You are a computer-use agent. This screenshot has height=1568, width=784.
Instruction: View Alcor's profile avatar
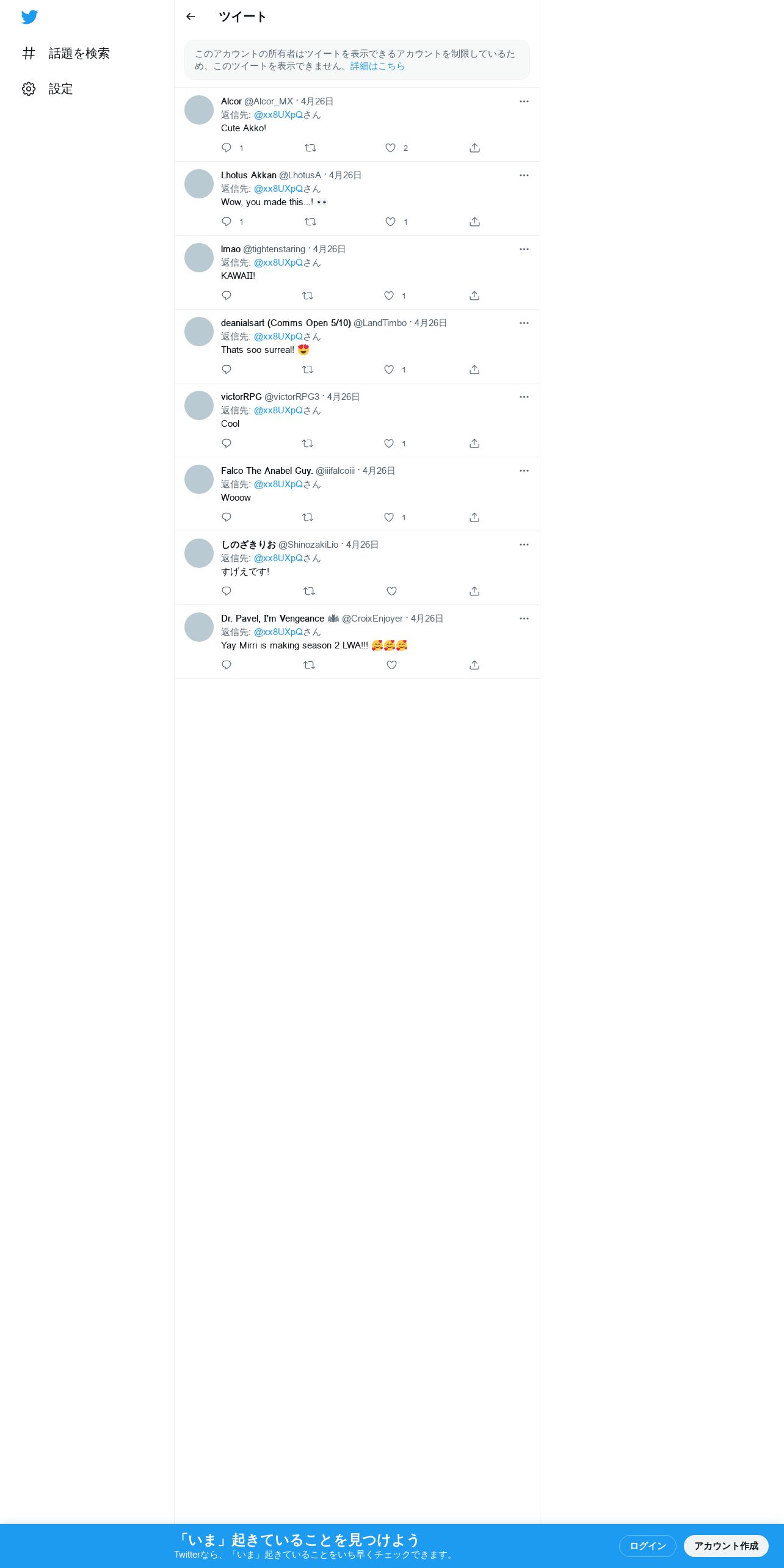click(x=199, y=110)
